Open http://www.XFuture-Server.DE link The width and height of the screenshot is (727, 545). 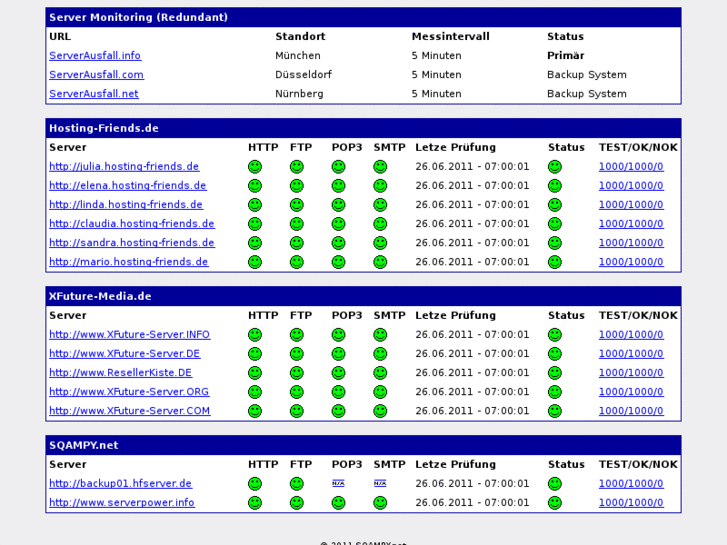(124, 353)
